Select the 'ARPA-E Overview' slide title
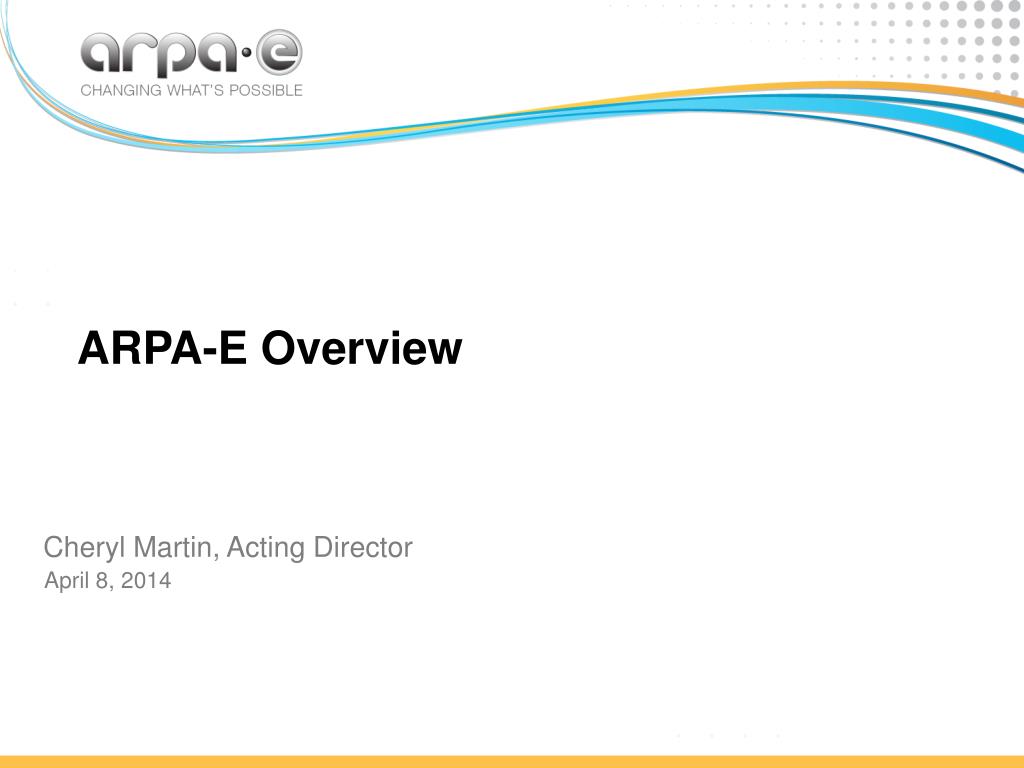The height and width of the screenshot is (768, 1024). [x=270, y=348]
